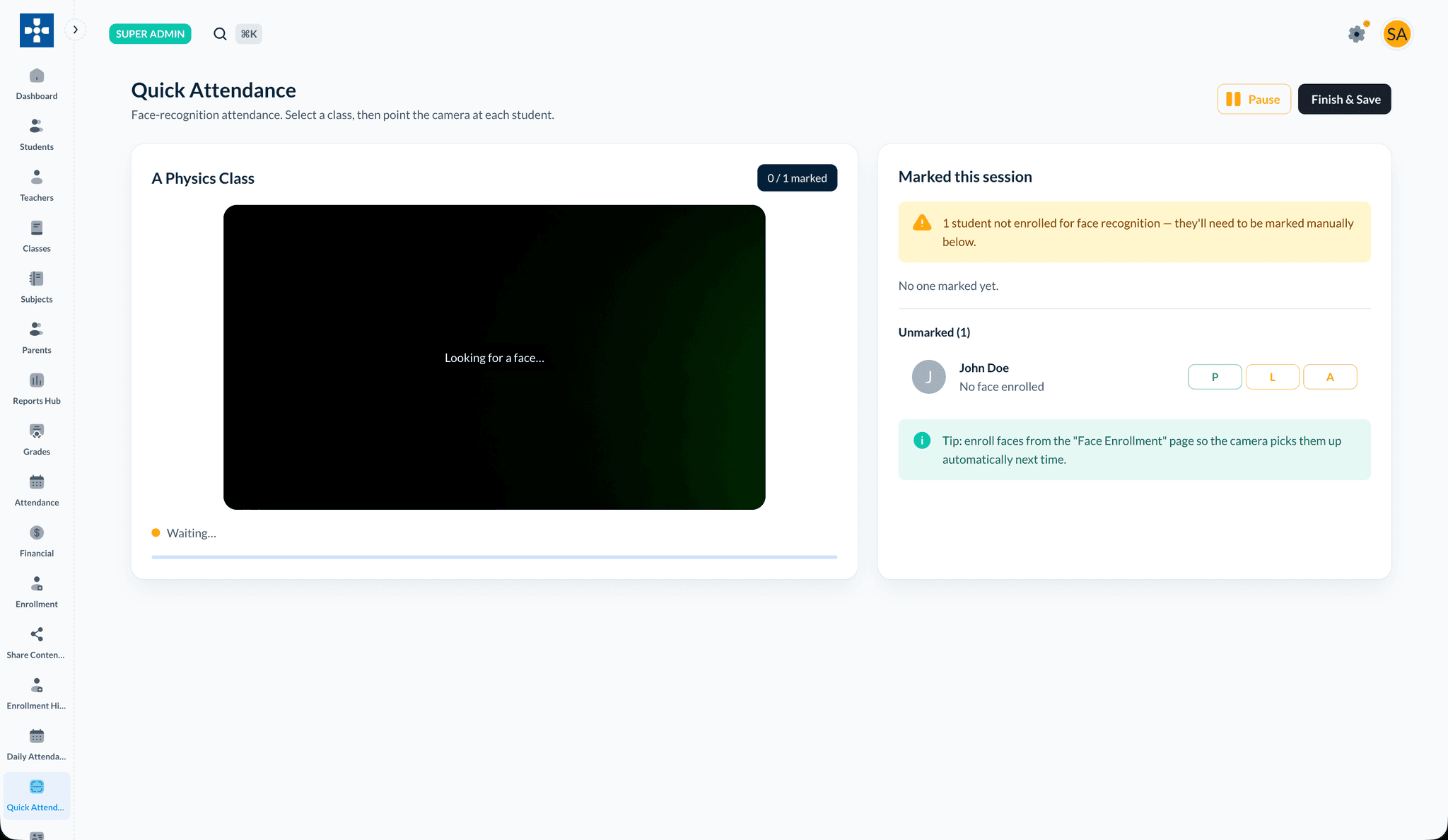Click the 0 / 1 marked badge
The height and width of the screenshot is (840, 1448).
click(797, 178)
